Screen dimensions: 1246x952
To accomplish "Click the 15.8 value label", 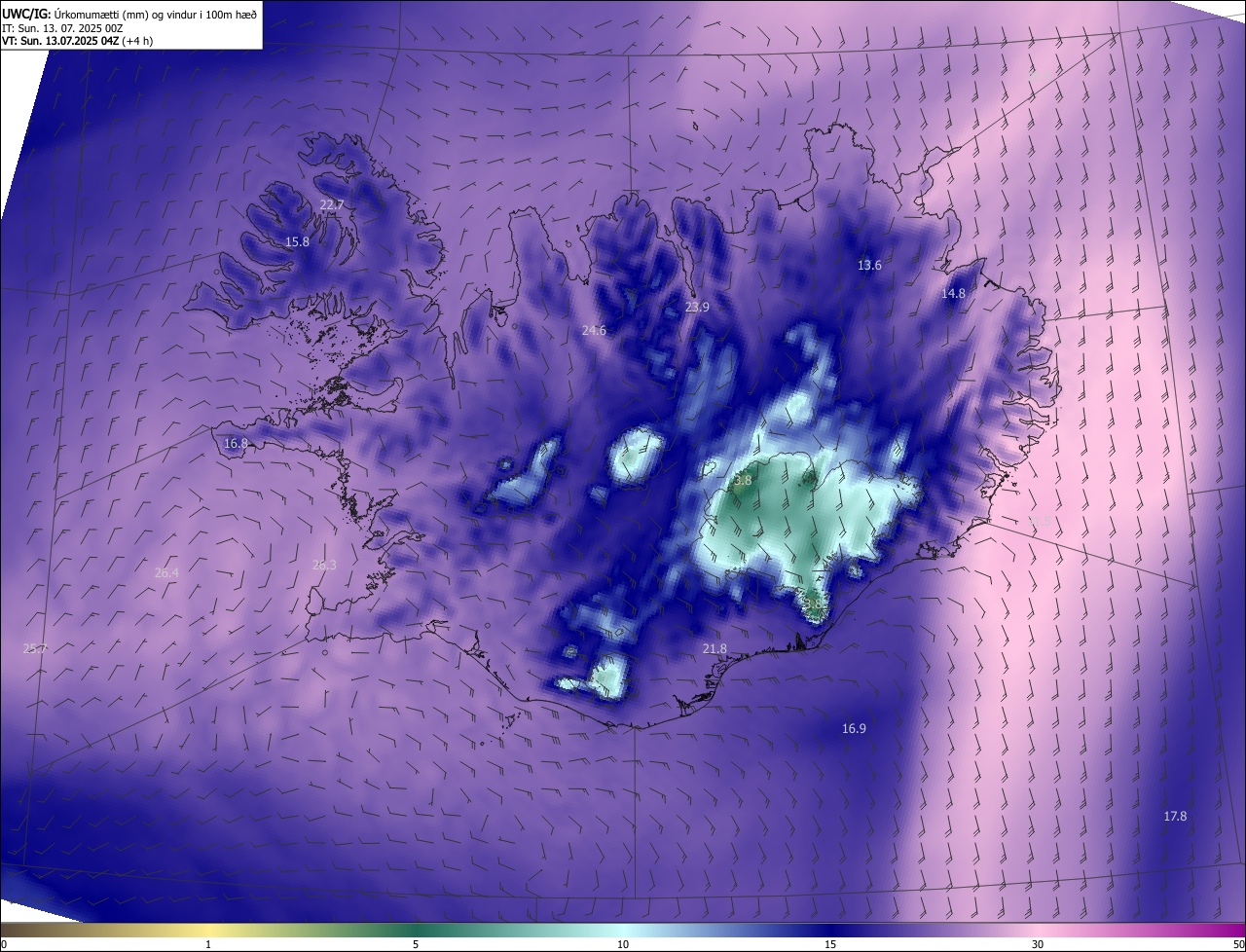I will click(x=297, y=241).
